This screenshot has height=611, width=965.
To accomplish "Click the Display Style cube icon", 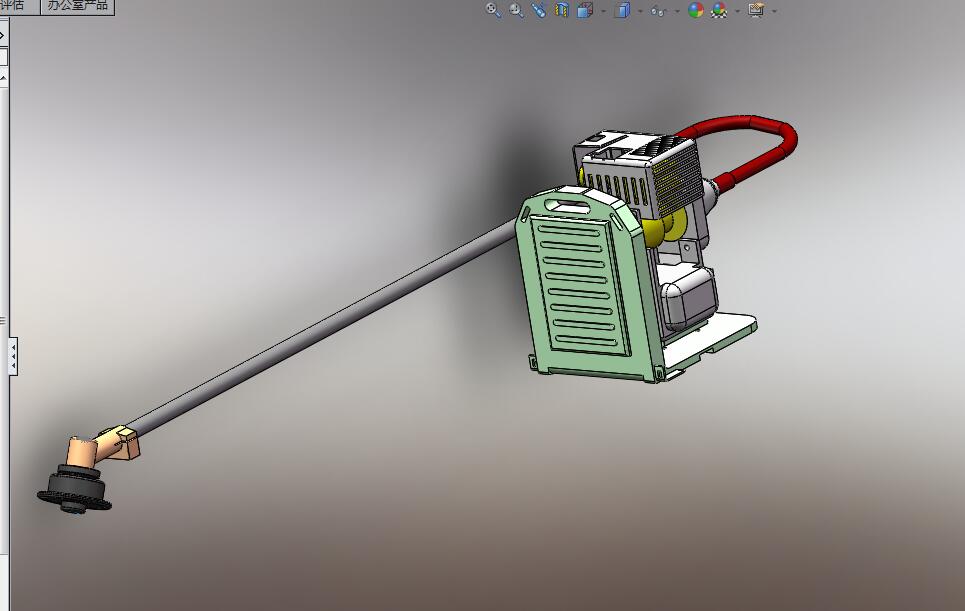I will (622, 10).
